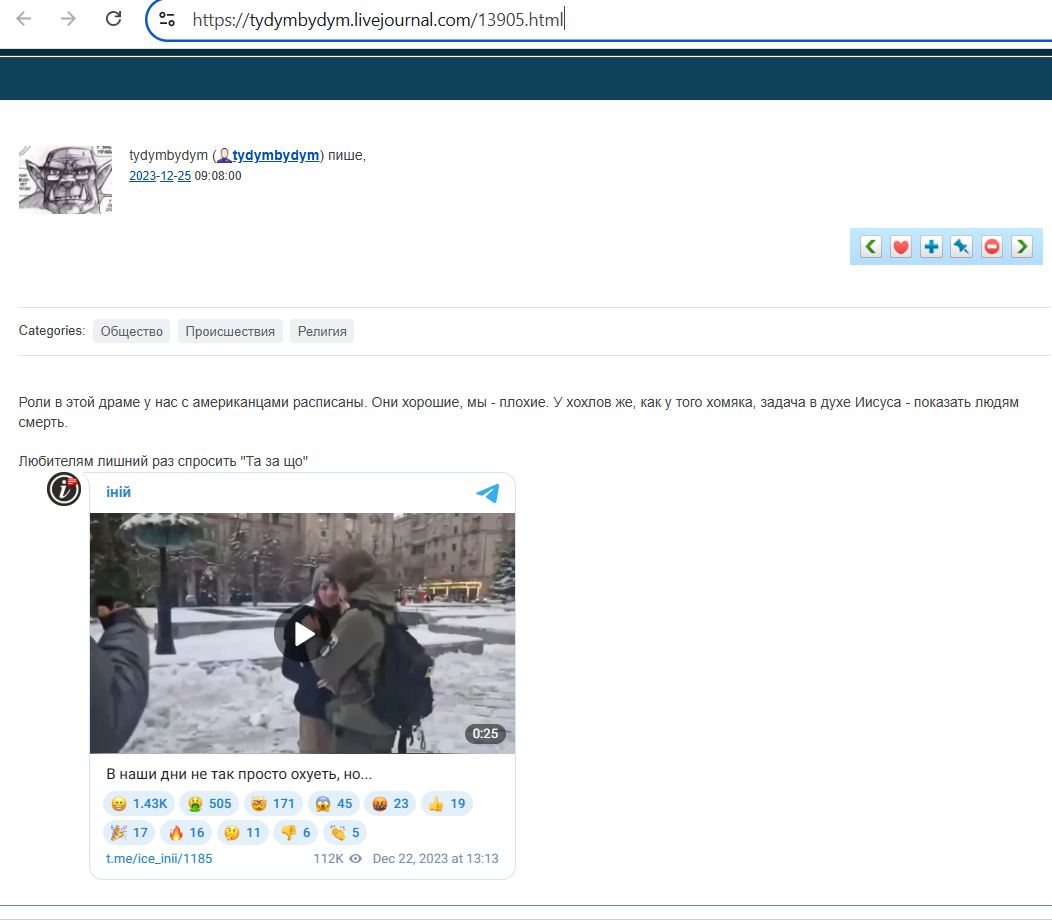Reload the page in the browser
Viewport: 1052px width, 920px height.
point(114,19)
